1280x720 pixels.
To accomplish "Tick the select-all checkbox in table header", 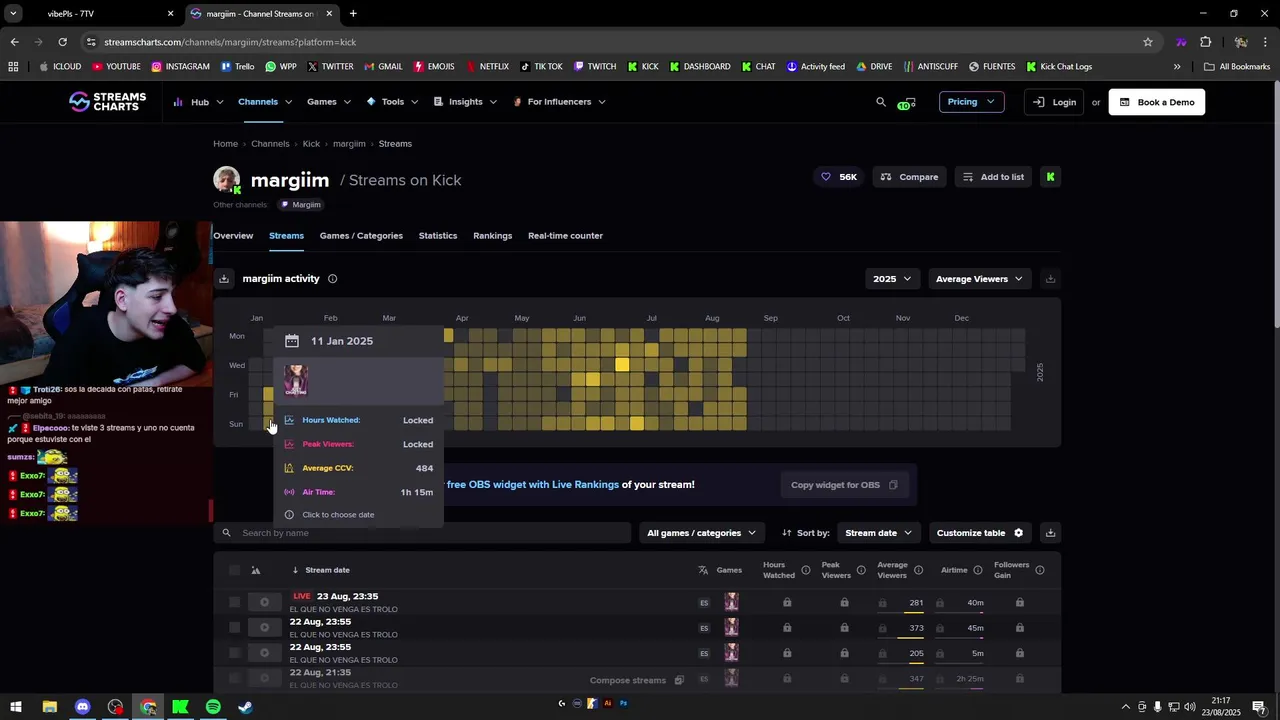I will (x=234, y=570).
